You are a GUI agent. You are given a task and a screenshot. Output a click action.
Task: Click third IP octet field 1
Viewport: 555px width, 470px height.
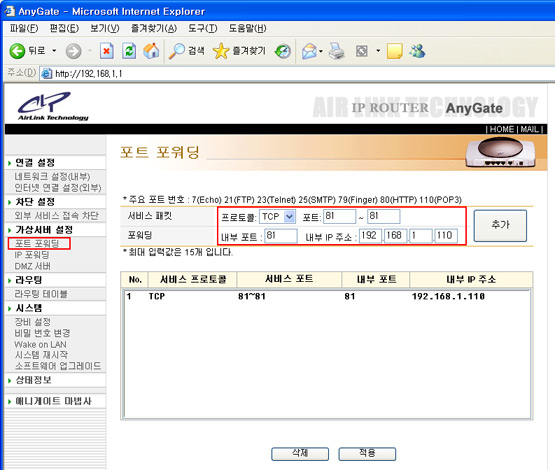pyautogui.click(x=420, y=236)
